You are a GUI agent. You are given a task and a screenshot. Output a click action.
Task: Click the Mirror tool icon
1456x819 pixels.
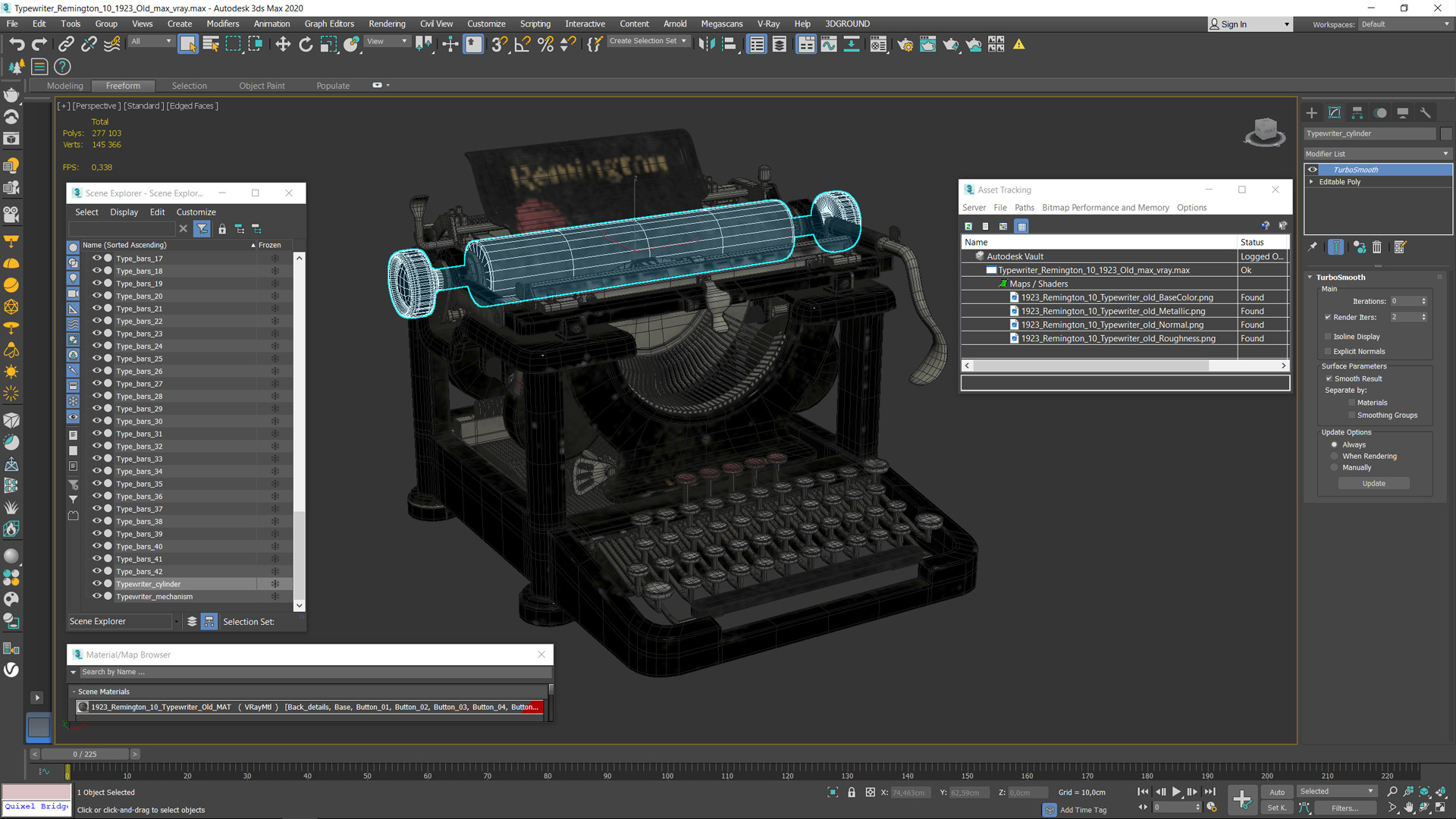click(707, 45)
